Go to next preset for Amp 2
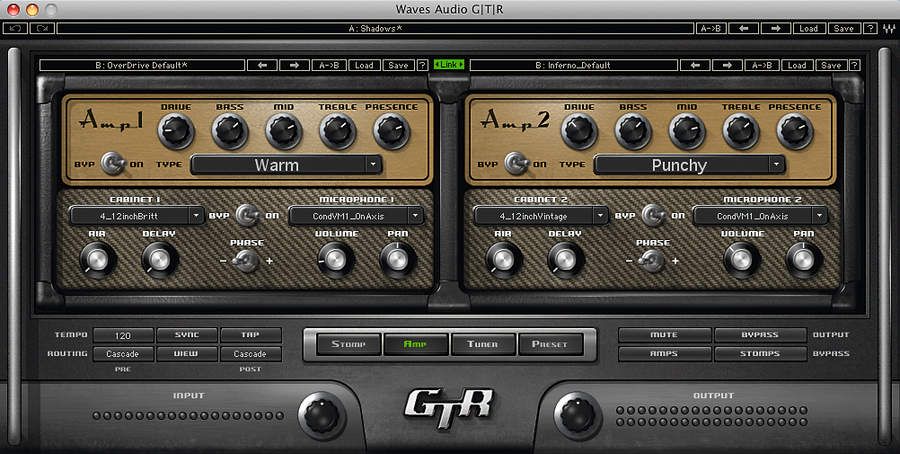The height and width of the screenshot is (454, 900). (x=728, y=65)
